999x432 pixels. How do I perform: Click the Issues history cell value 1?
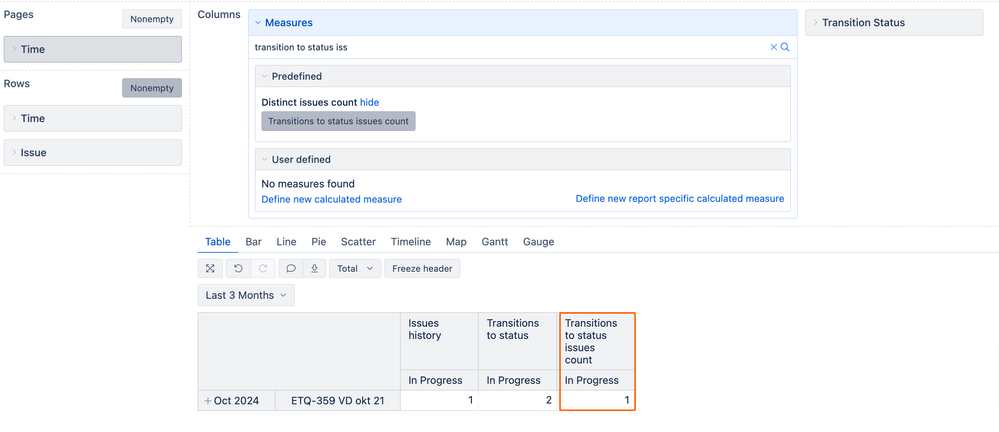[439, 401]
